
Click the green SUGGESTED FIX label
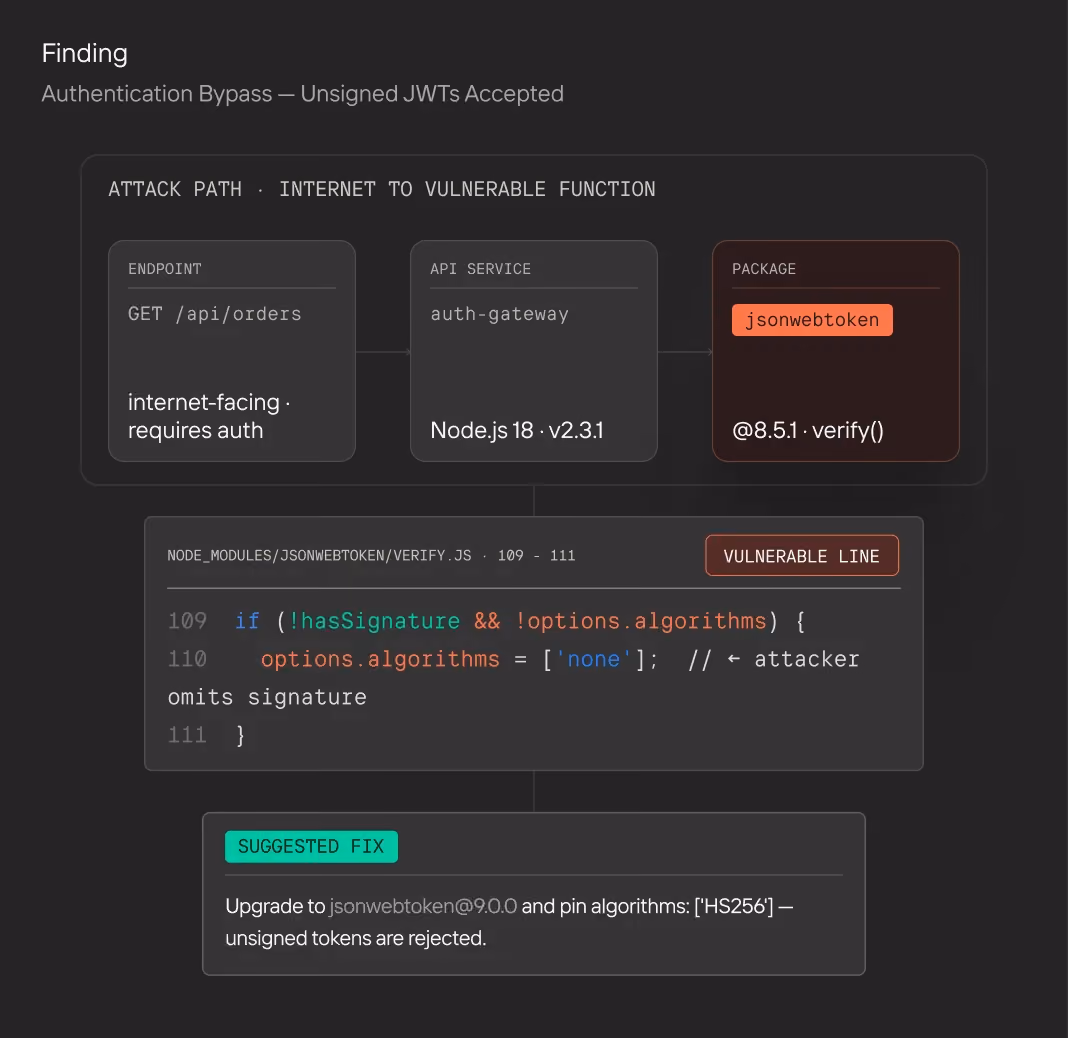311,847
